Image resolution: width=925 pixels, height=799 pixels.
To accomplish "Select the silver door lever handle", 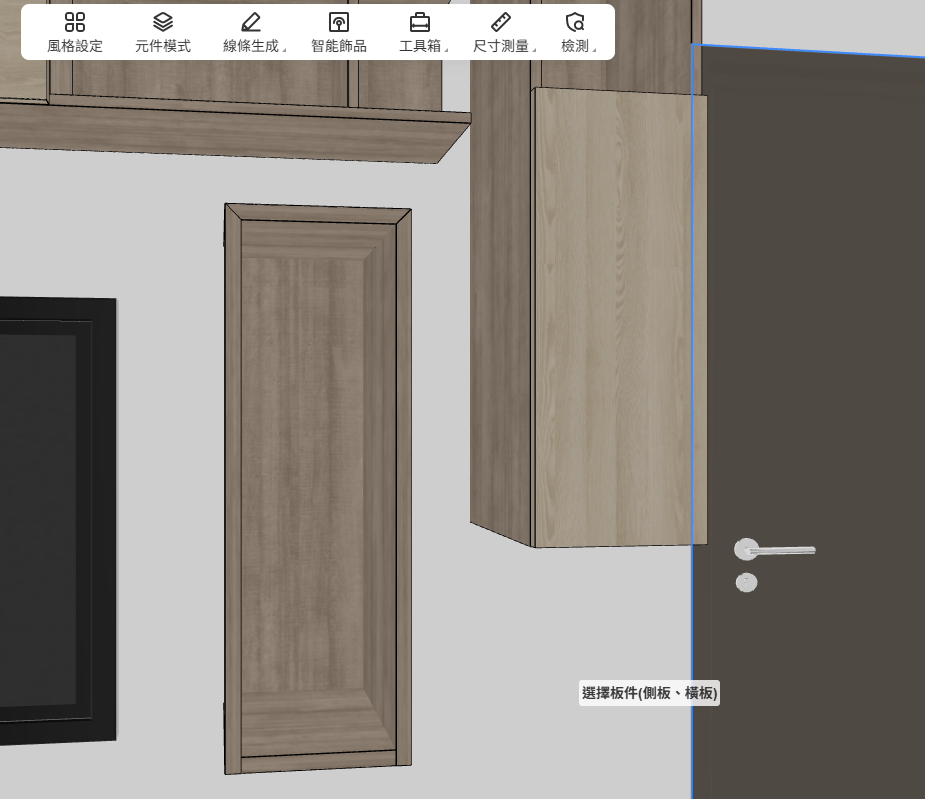I will pos(785,550).
